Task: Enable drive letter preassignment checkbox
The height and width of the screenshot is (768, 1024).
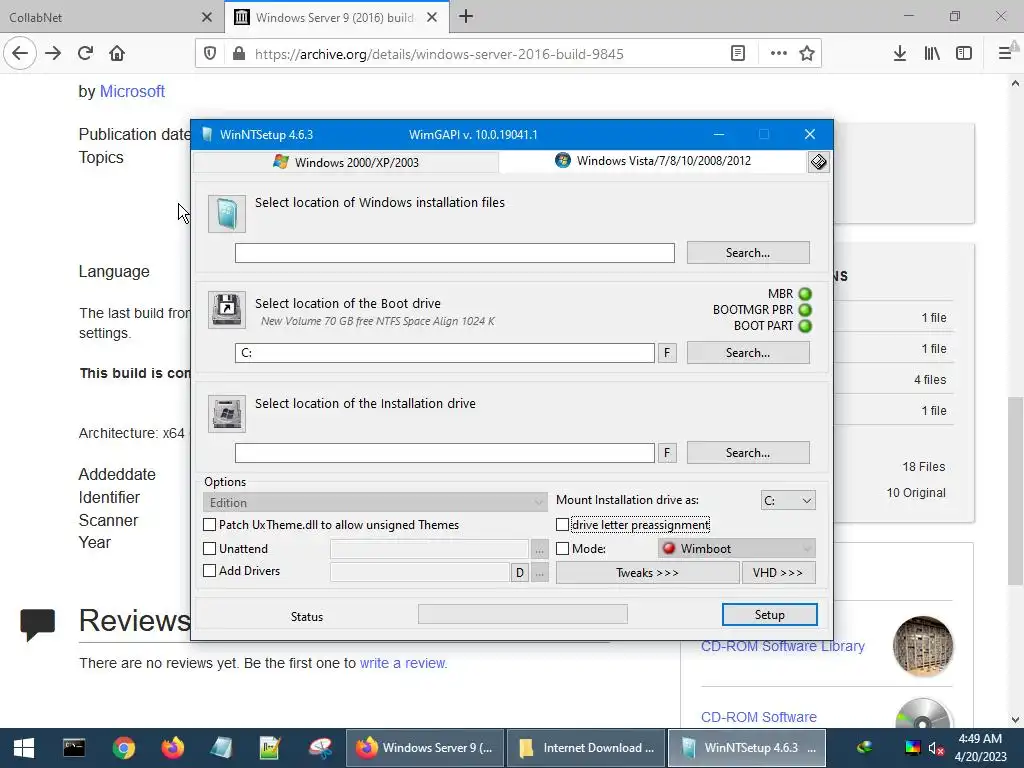Action: pyautogui.click(x=562, y=524)
